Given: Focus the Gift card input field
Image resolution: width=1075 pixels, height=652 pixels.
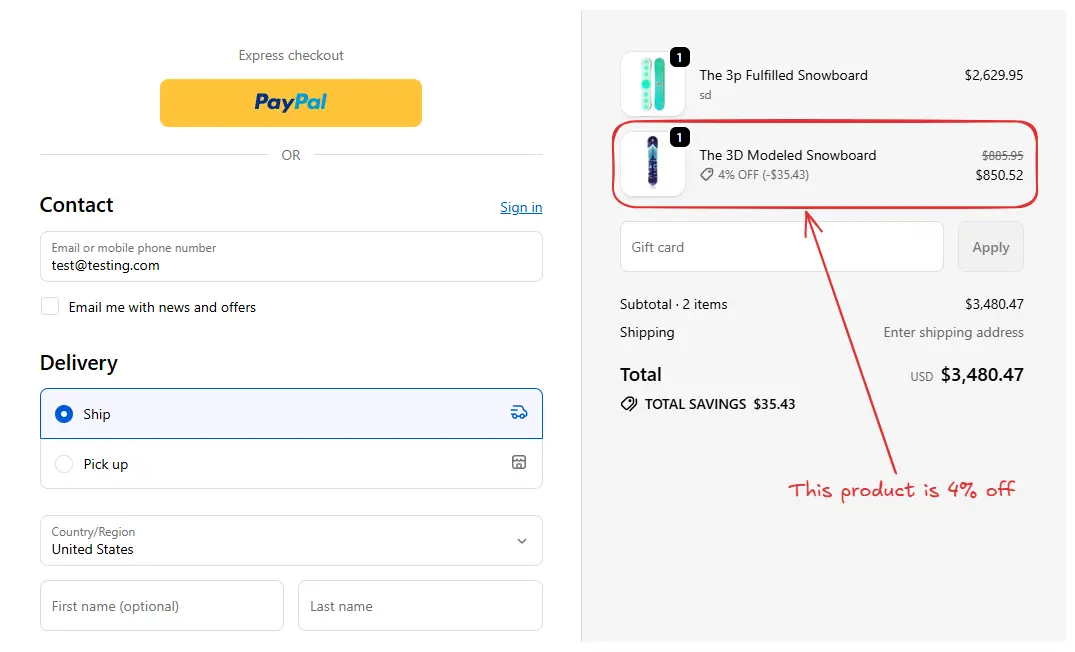Looking at the screenshot, I should pos(781,247).
